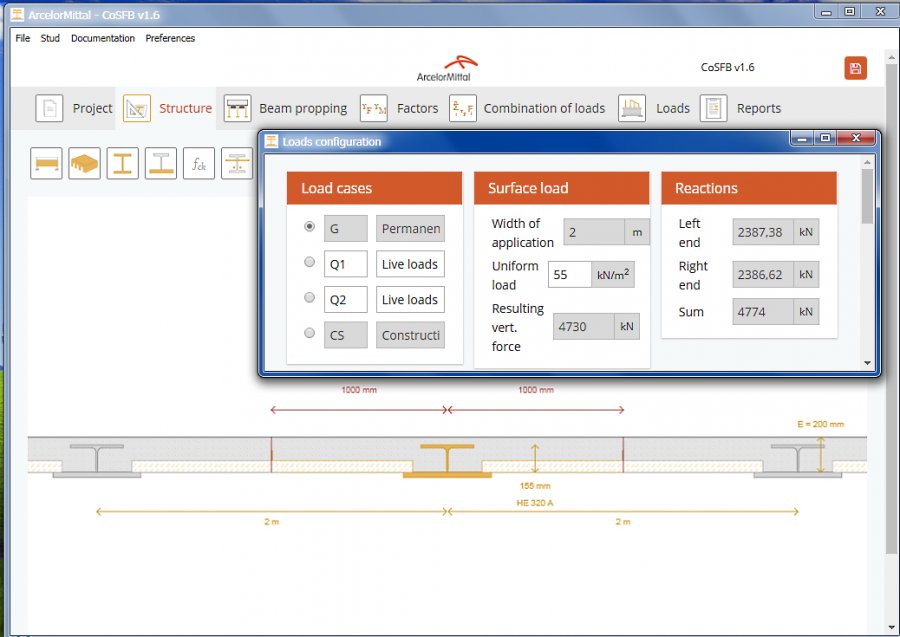Go to Combination of loads label
The image size is (900, 637).
pyautogui.click(x=544, y=108)
